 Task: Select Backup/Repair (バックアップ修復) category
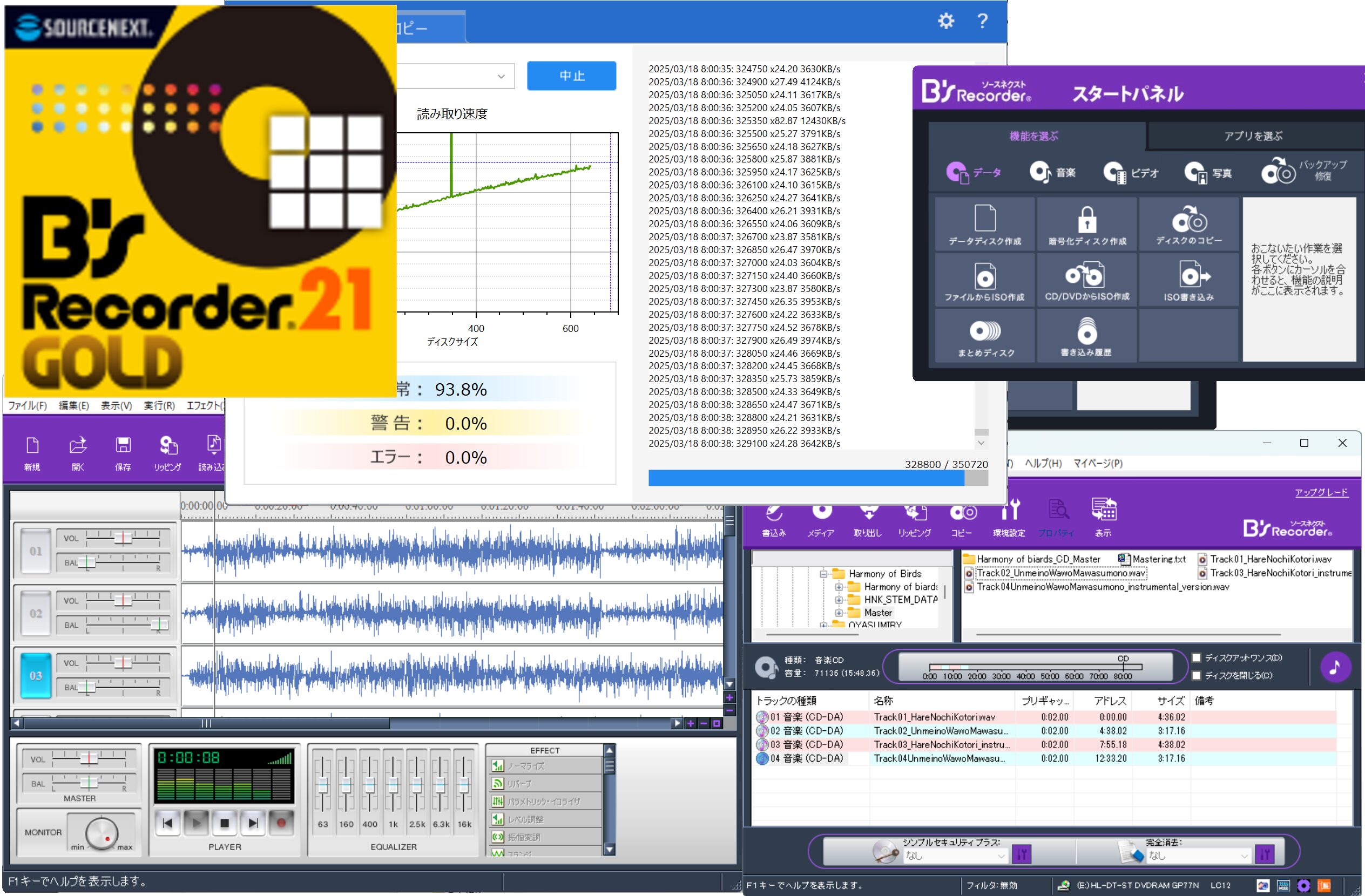(1304, 171)
